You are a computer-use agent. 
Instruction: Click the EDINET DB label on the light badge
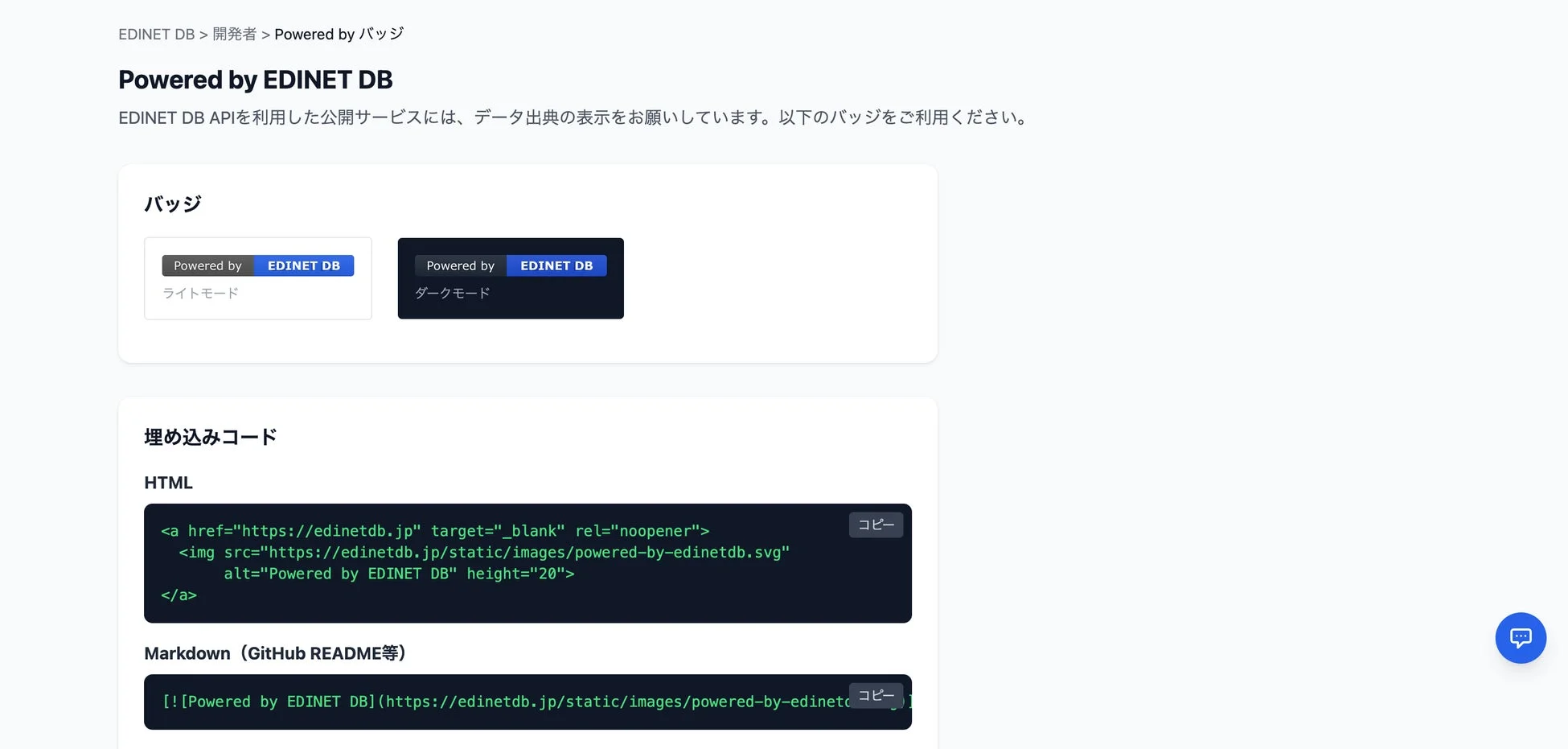(x=303, y=265)
